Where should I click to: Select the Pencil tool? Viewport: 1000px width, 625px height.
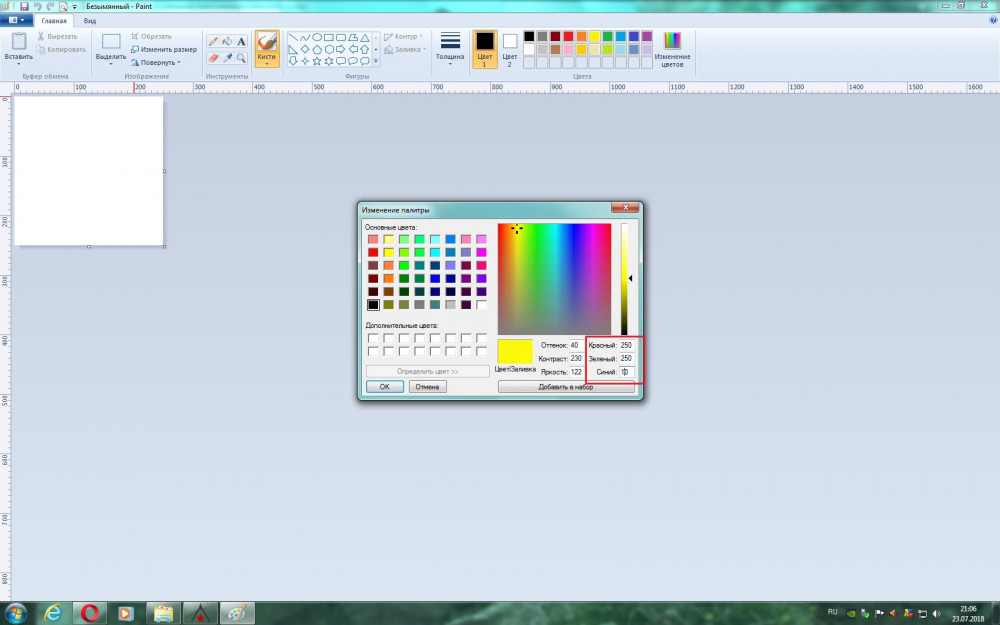pos(212,42)
